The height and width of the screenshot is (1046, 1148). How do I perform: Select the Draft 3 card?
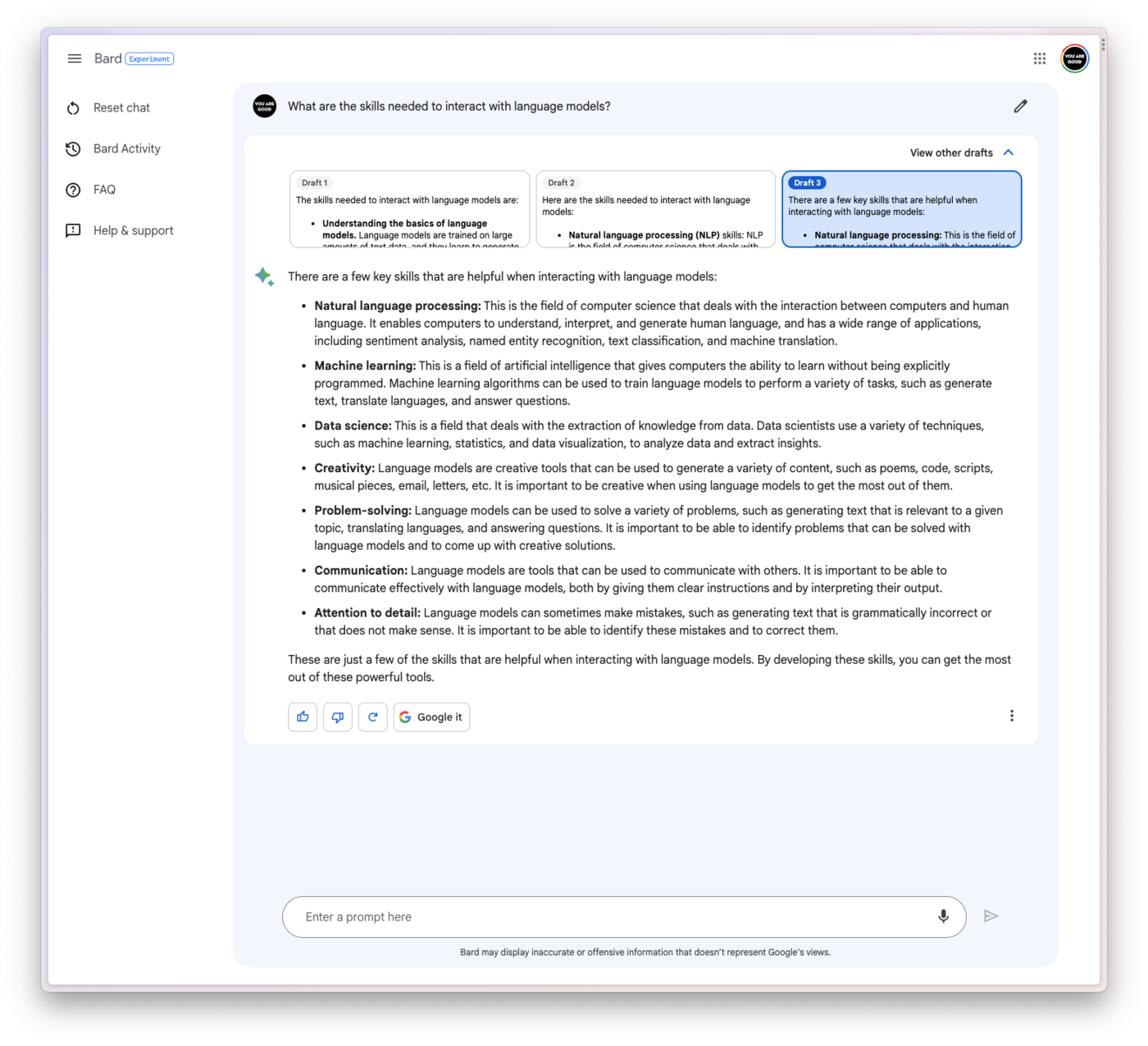pos(902,209)
